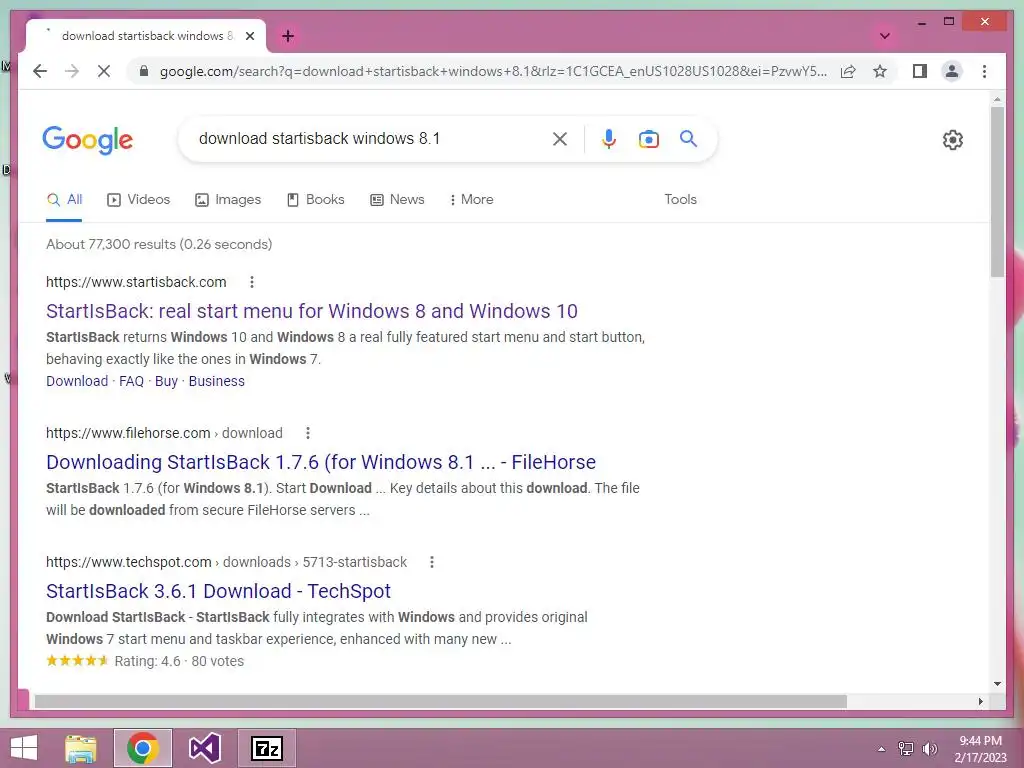The height and width of the screenshot is (768, 1024).
Task: Go to the Google logo homepage
Action: pos(88,140)
